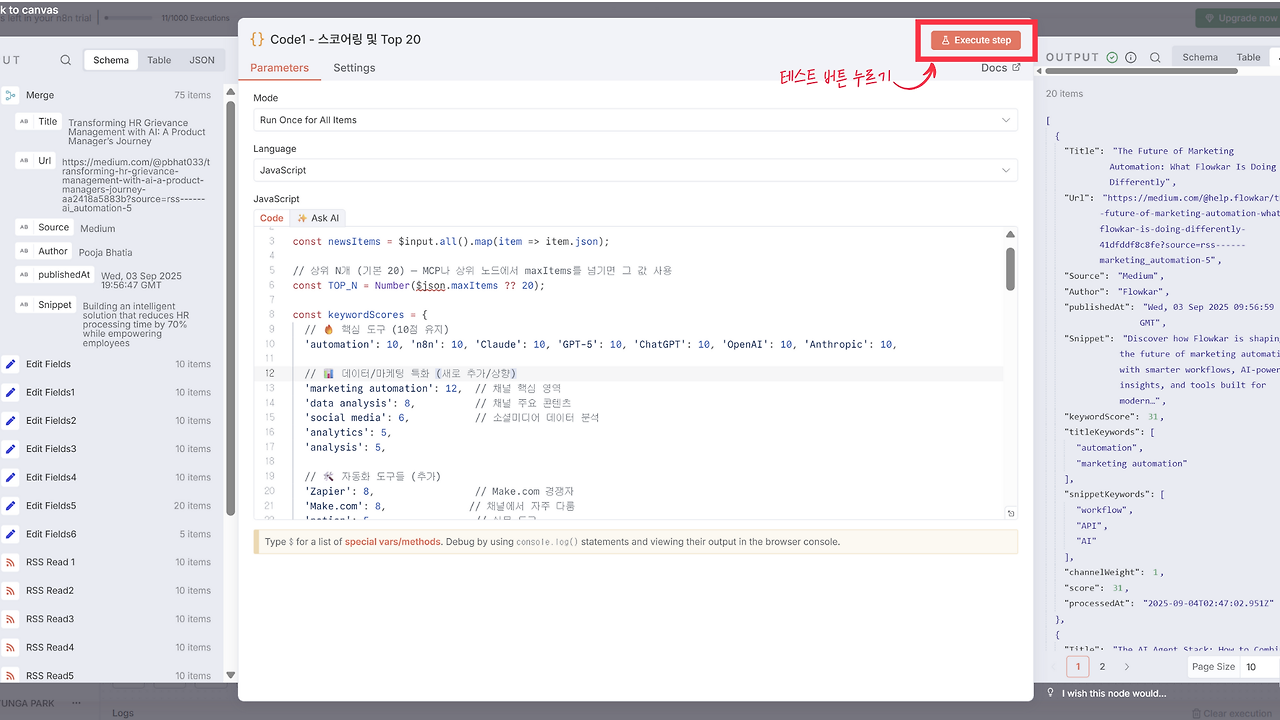Select output page 1

pos(1078,667)
